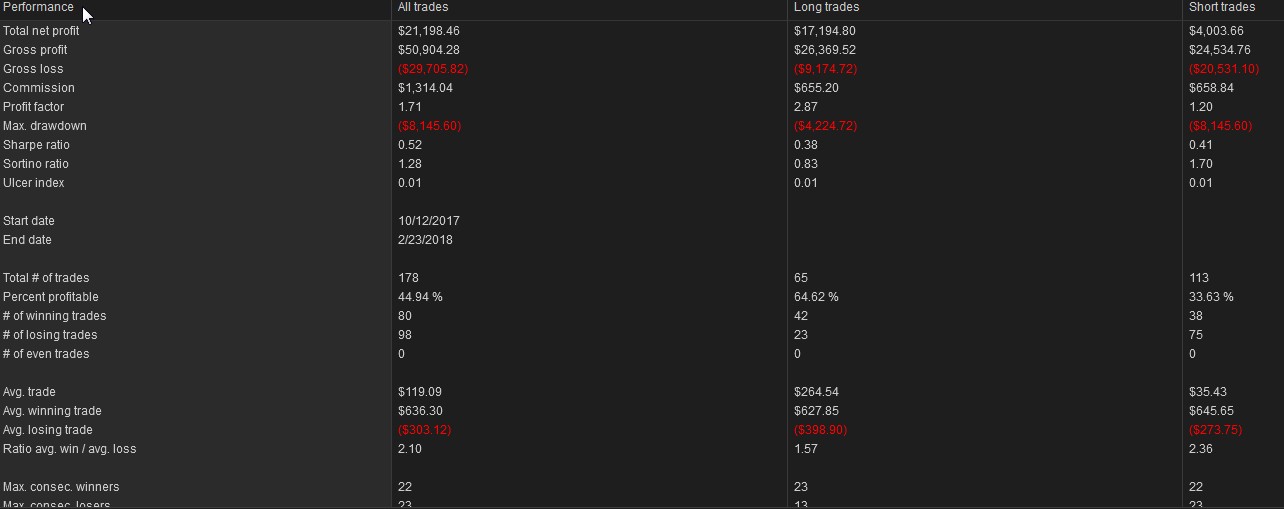The image size is (1284, 509).
Task: Click All trades avg. winning trade $636.30
Action: click(420, 411)
